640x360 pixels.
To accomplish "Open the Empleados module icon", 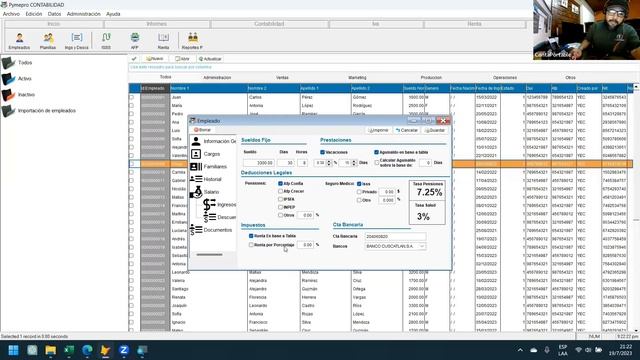I will [19, 41].
